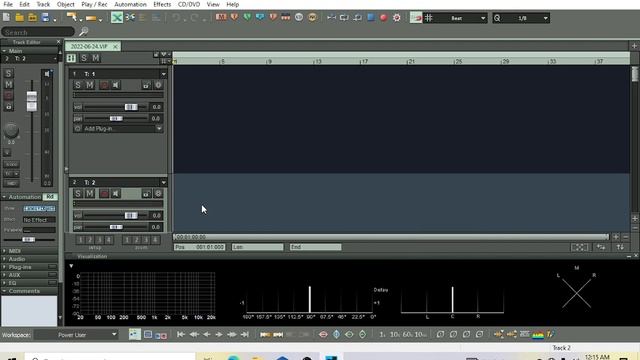Collapse the Comments section
640x360 pixels.
click(4, 291)
